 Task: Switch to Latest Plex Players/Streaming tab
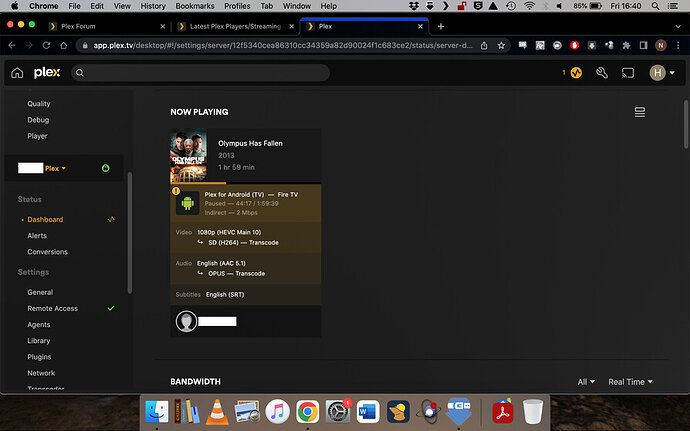235,26
